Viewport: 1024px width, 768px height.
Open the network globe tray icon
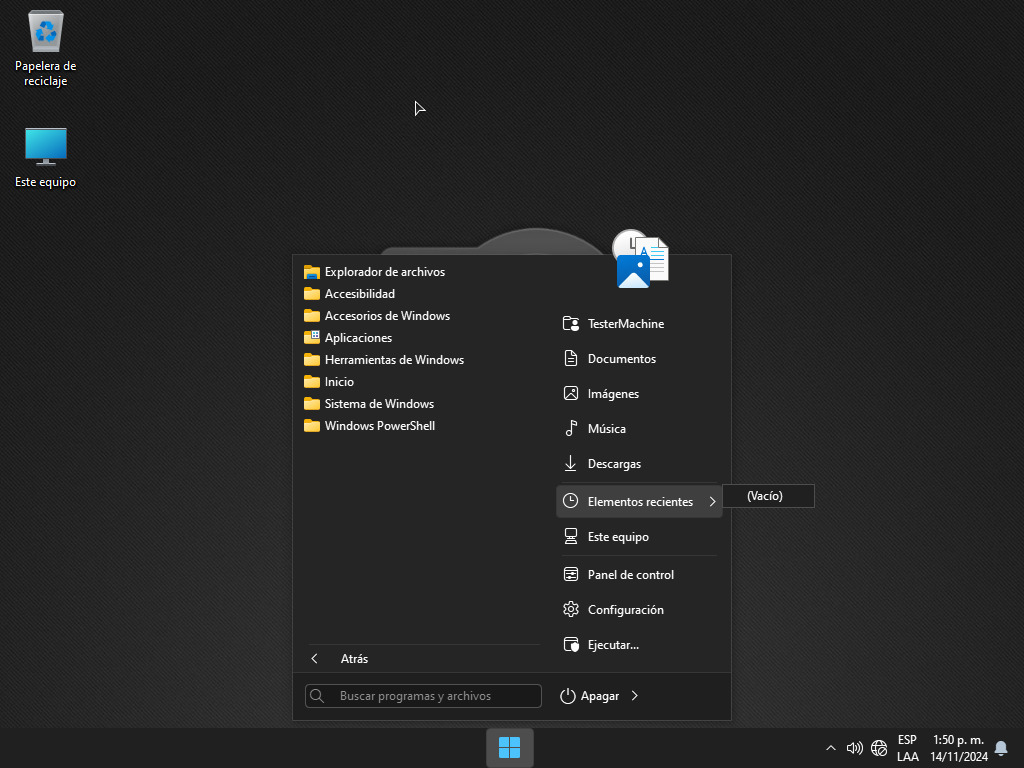(879, 748)
